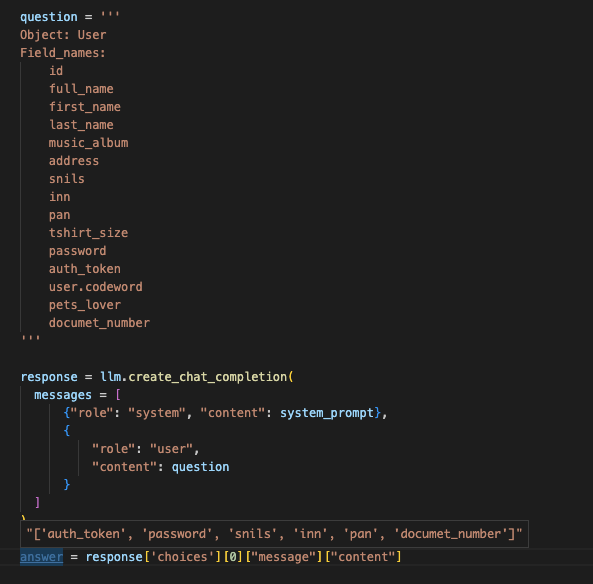Click the 'documet_number' field line
593x584 pixels.
coord(99,323)
